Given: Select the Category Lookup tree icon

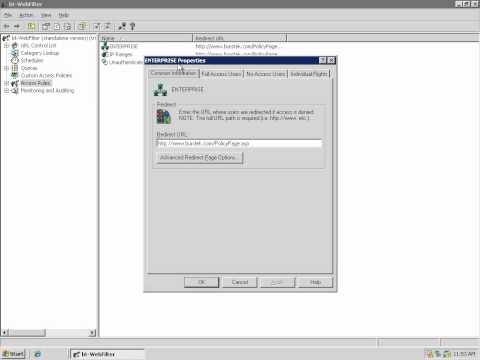Looking at the screenshot, I should tap(15, 53).
